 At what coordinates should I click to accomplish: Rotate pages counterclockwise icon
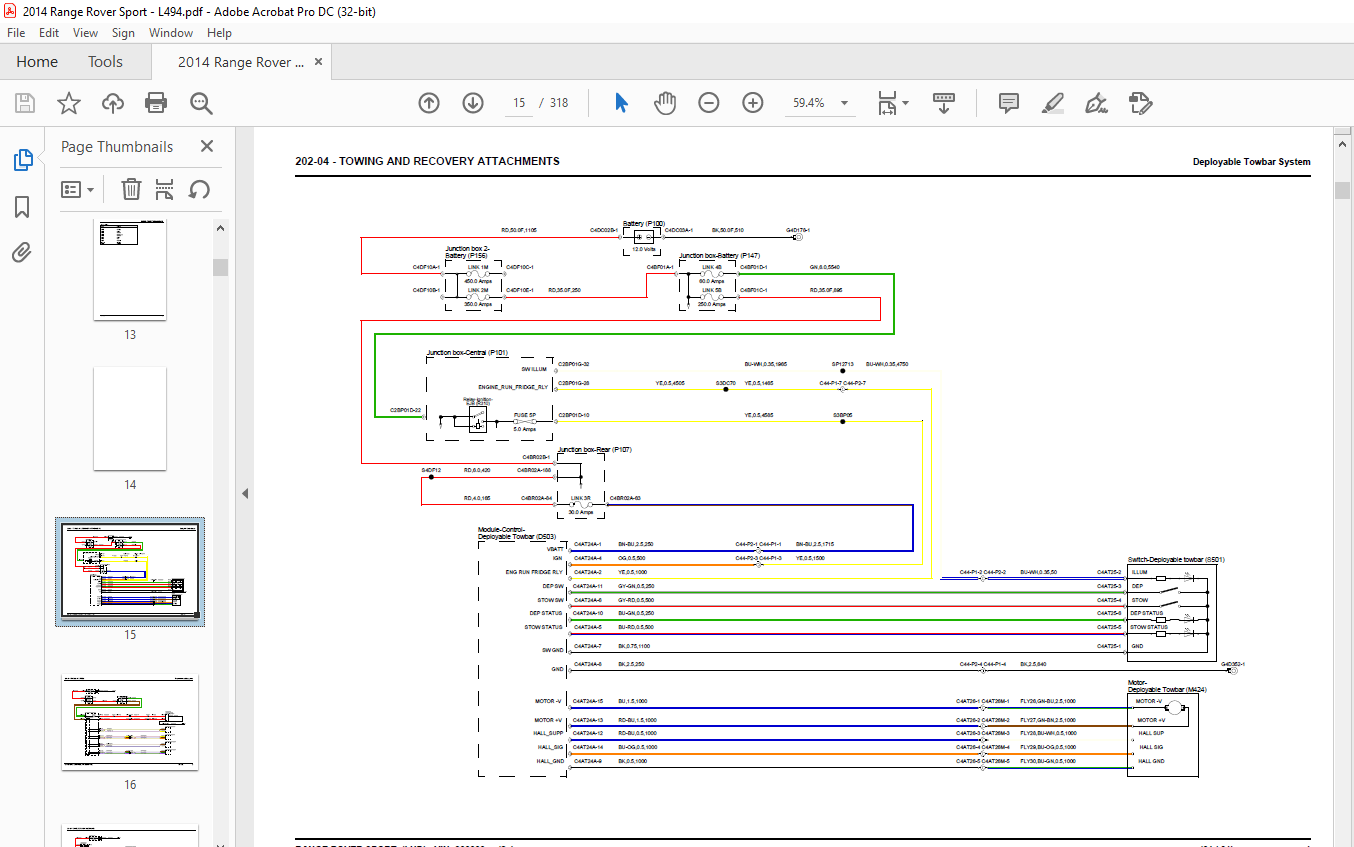(199, 189)
